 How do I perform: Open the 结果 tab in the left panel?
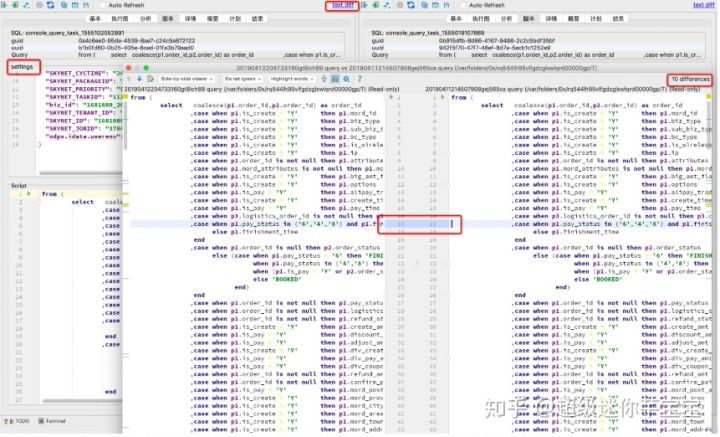[257, 19]
